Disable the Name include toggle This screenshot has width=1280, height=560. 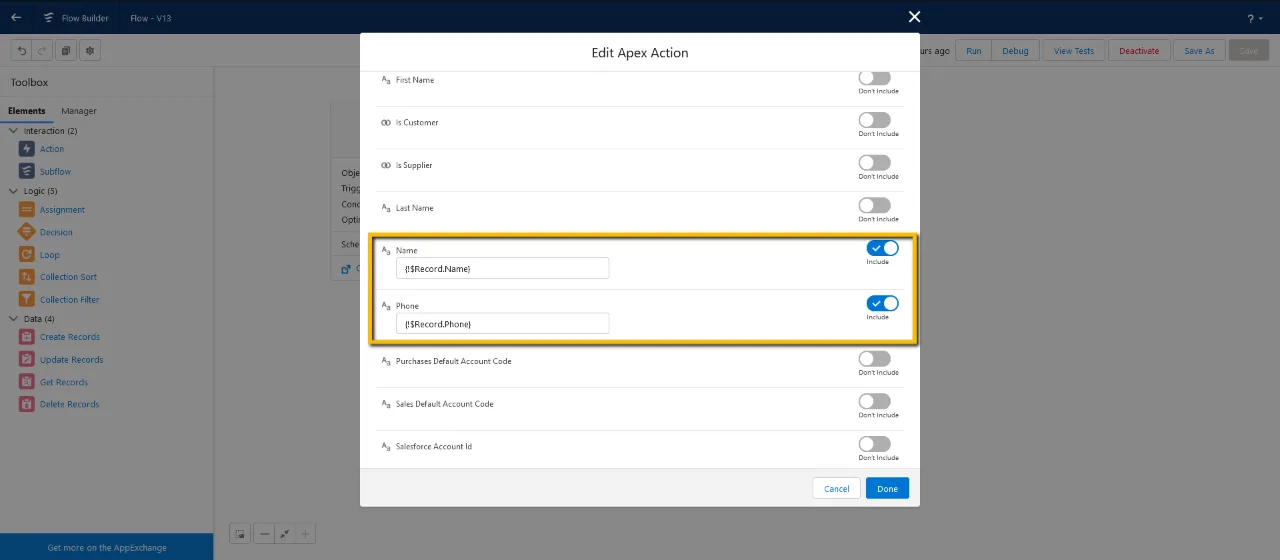pyautogui.click(x=882, y=248)
